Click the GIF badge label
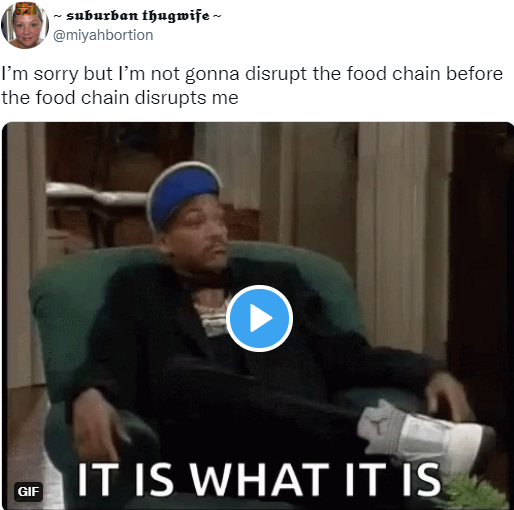This screenshot has width=514, height=510. coord(28,491)
